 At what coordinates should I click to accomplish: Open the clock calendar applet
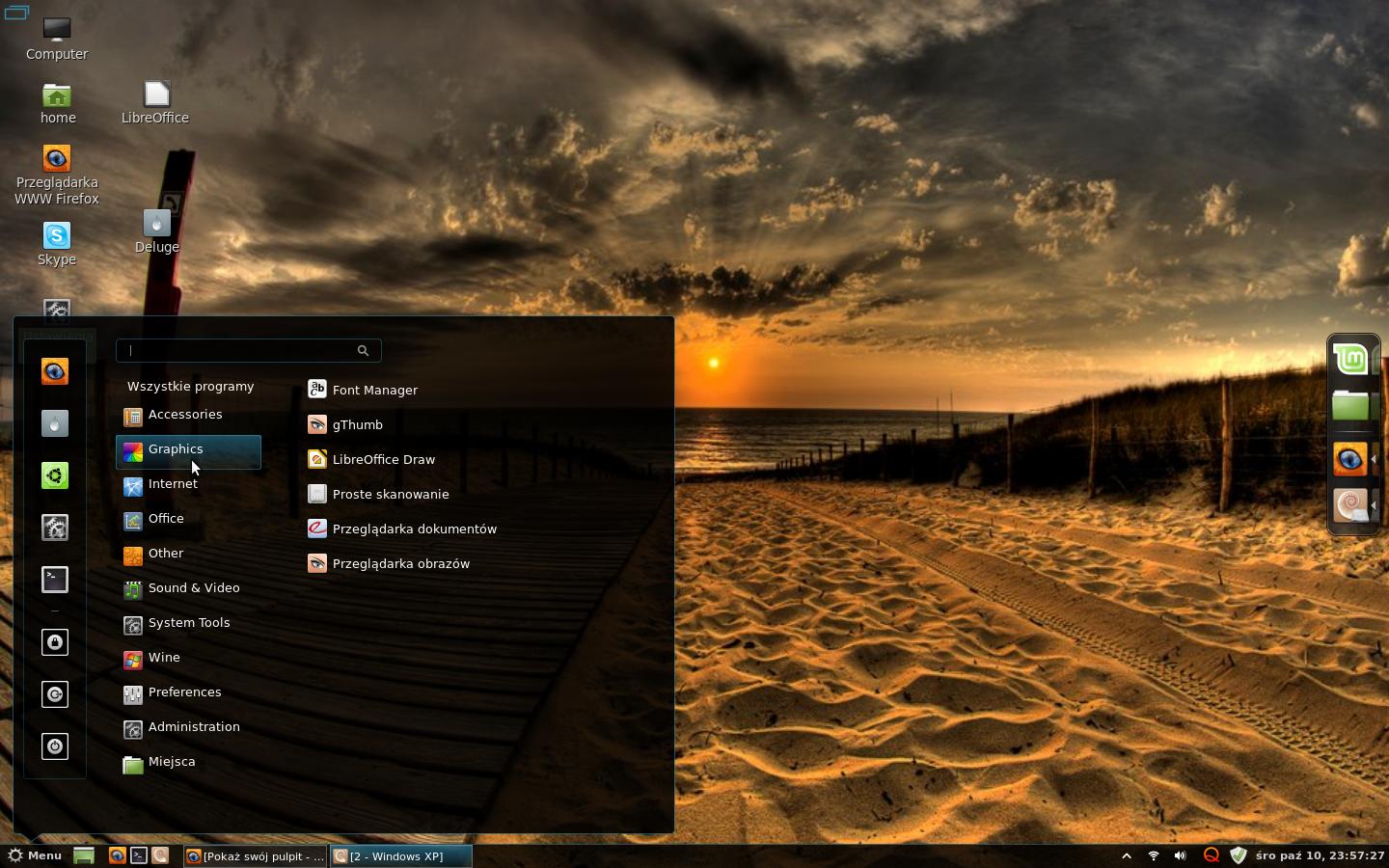[x=1320, y=855]
